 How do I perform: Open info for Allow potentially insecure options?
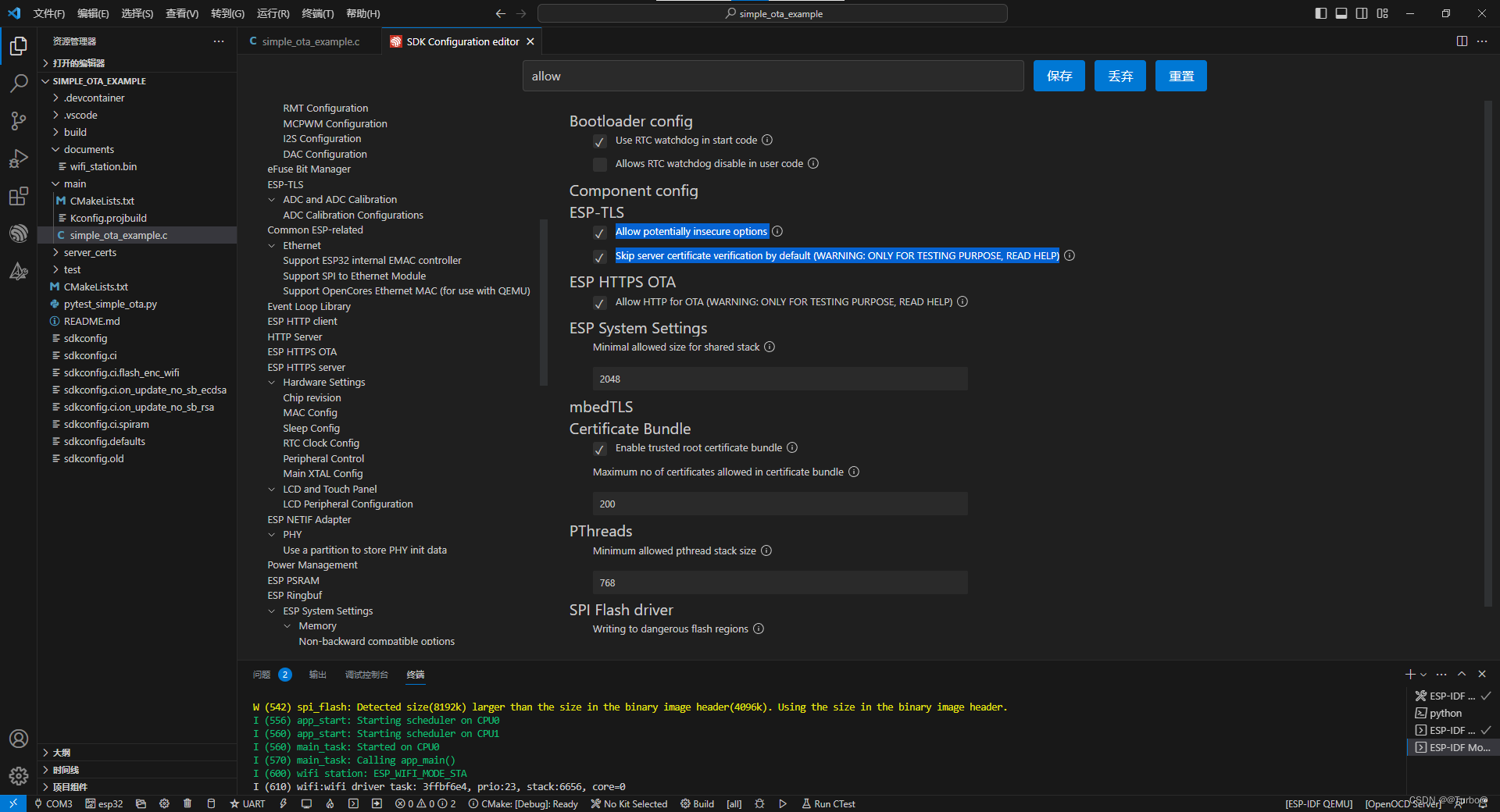pos(777,231)
